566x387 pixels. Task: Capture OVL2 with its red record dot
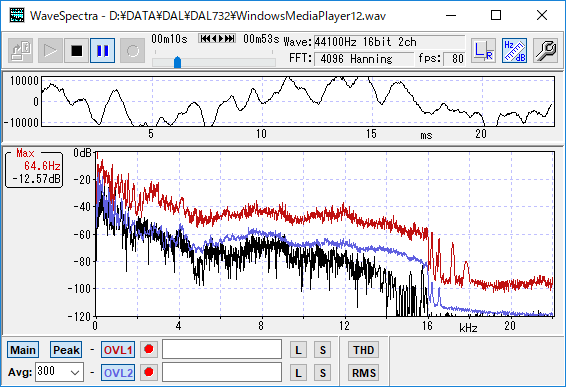pyautogui.click(x=149, y=372)
